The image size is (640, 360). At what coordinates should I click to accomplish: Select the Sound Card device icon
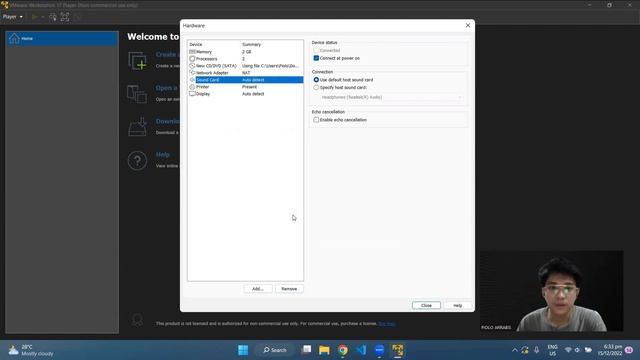point(192,80)
